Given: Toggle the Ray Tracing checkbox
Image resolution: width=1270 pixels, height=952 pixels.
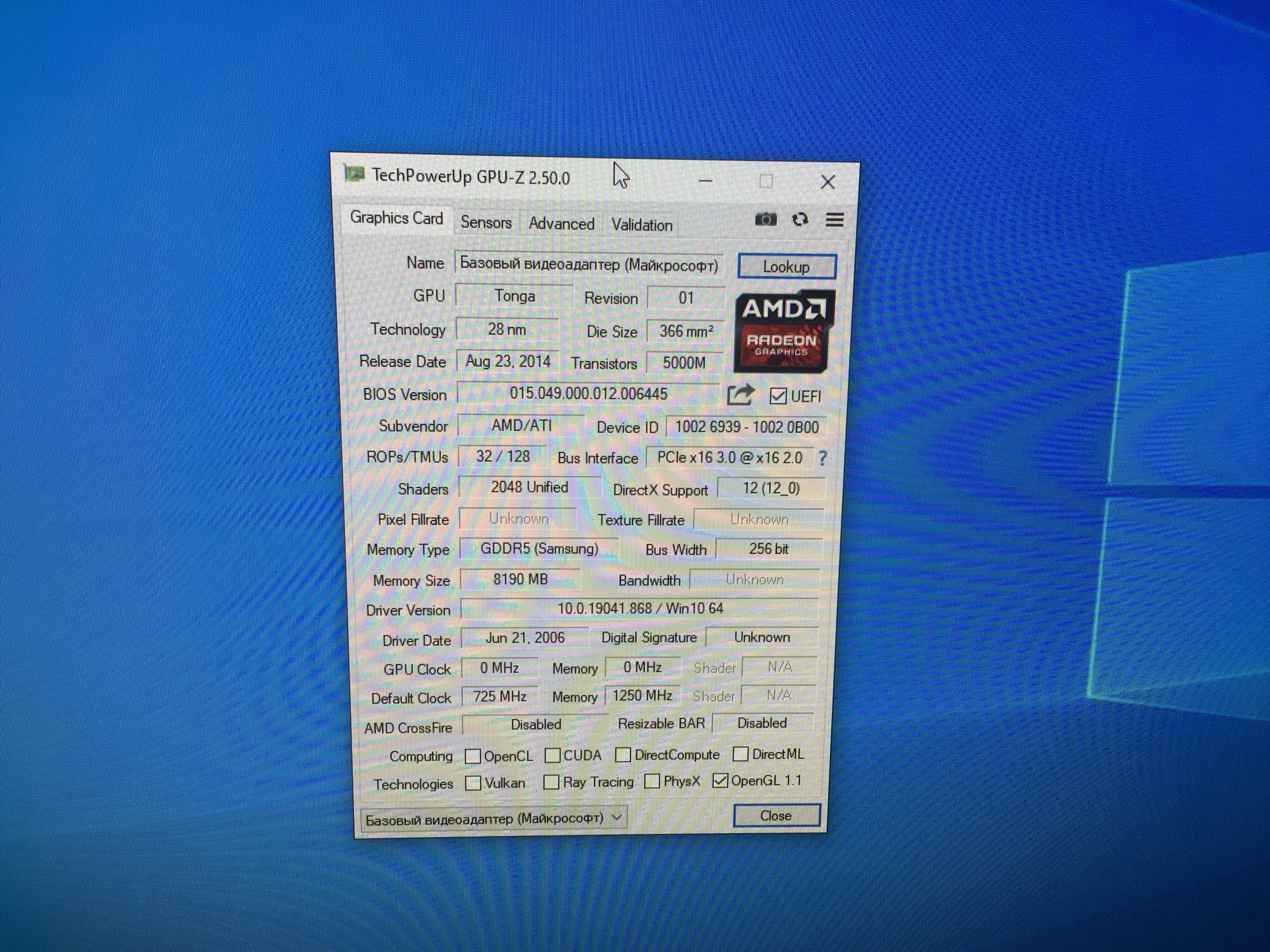Looking at the screenshot, I should tap(551, 782).
